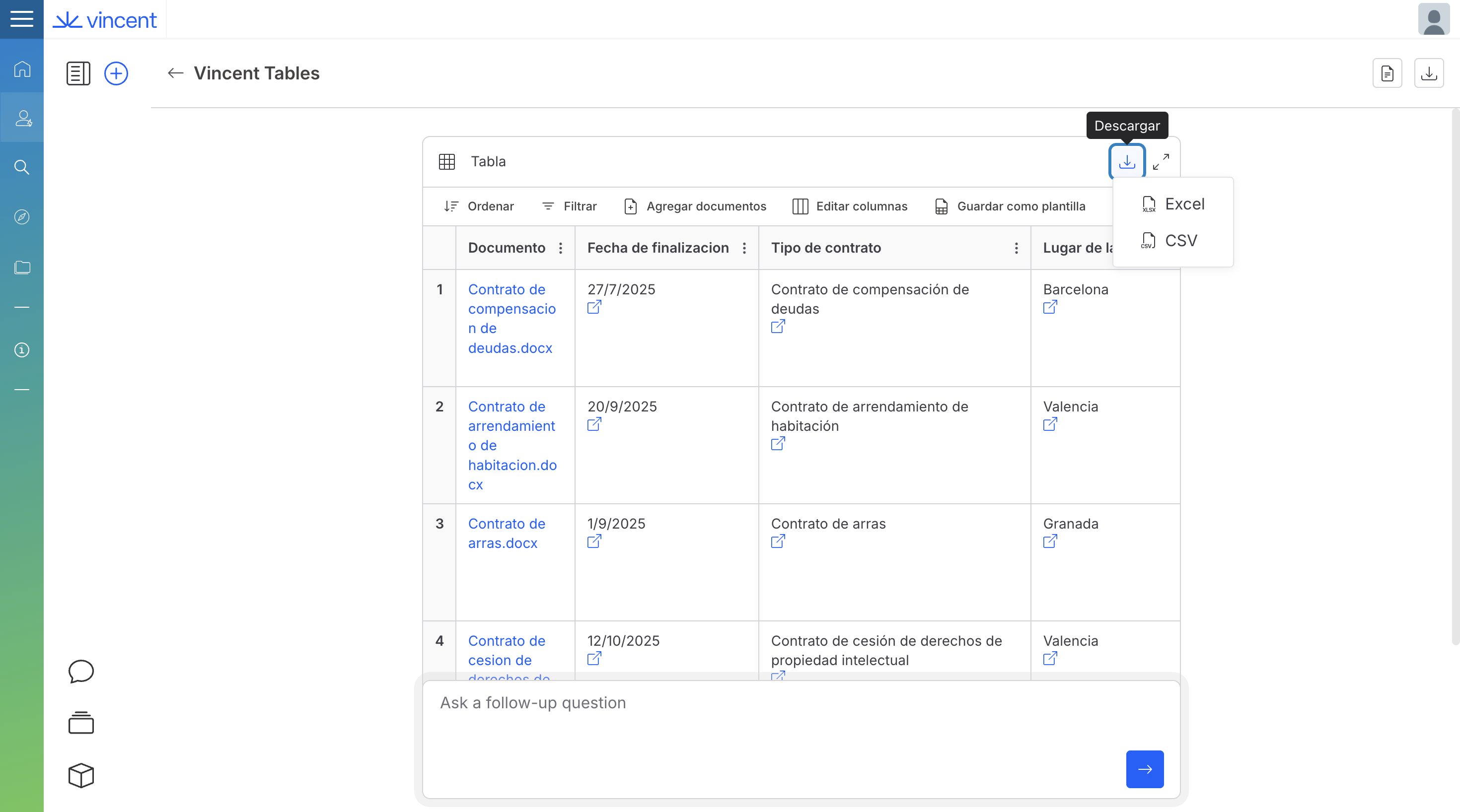Go back using the arrow beside Vincent Tables

(176, 73)
